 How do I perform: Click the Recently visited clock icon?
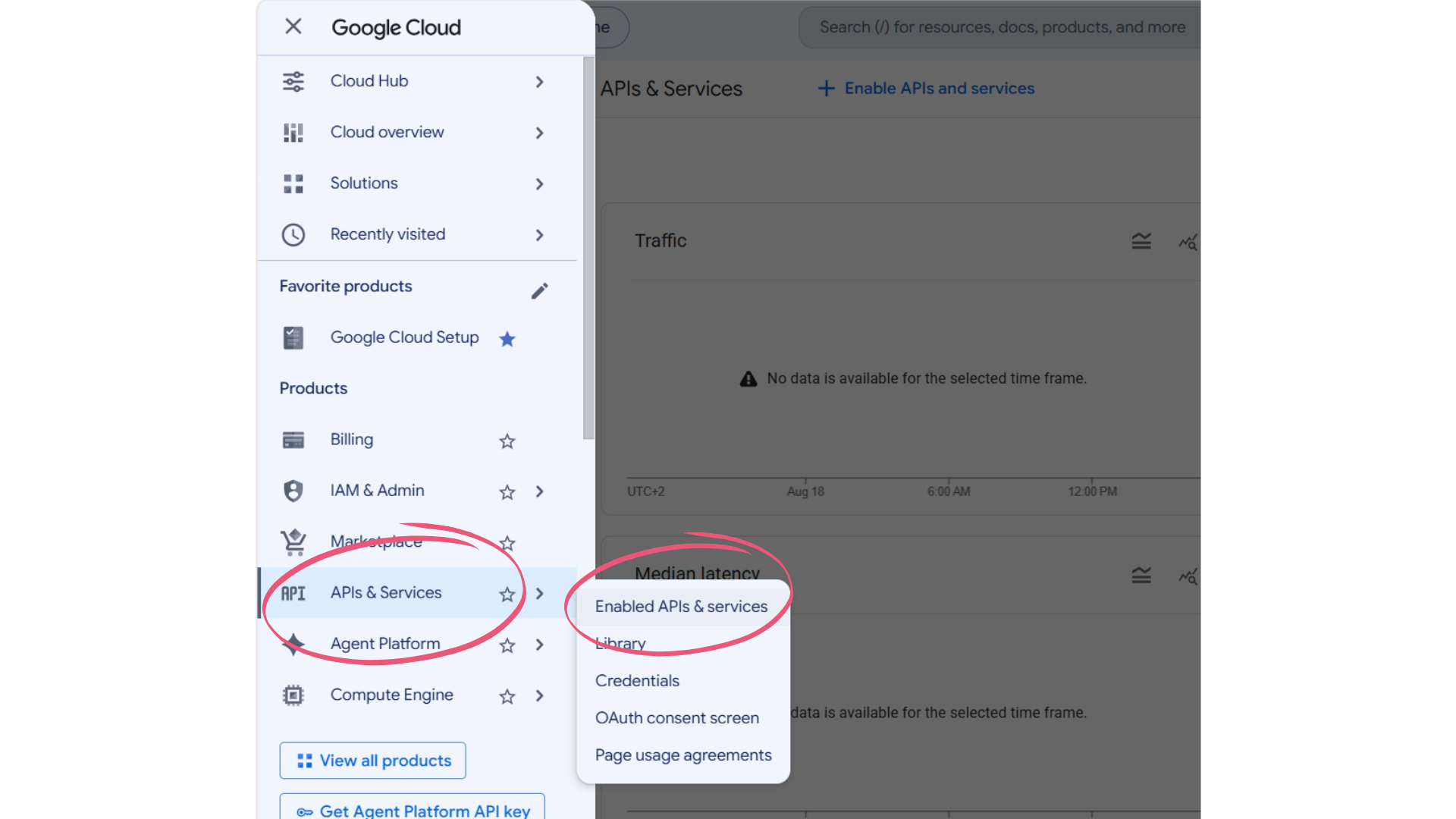(x=293, y=235)
